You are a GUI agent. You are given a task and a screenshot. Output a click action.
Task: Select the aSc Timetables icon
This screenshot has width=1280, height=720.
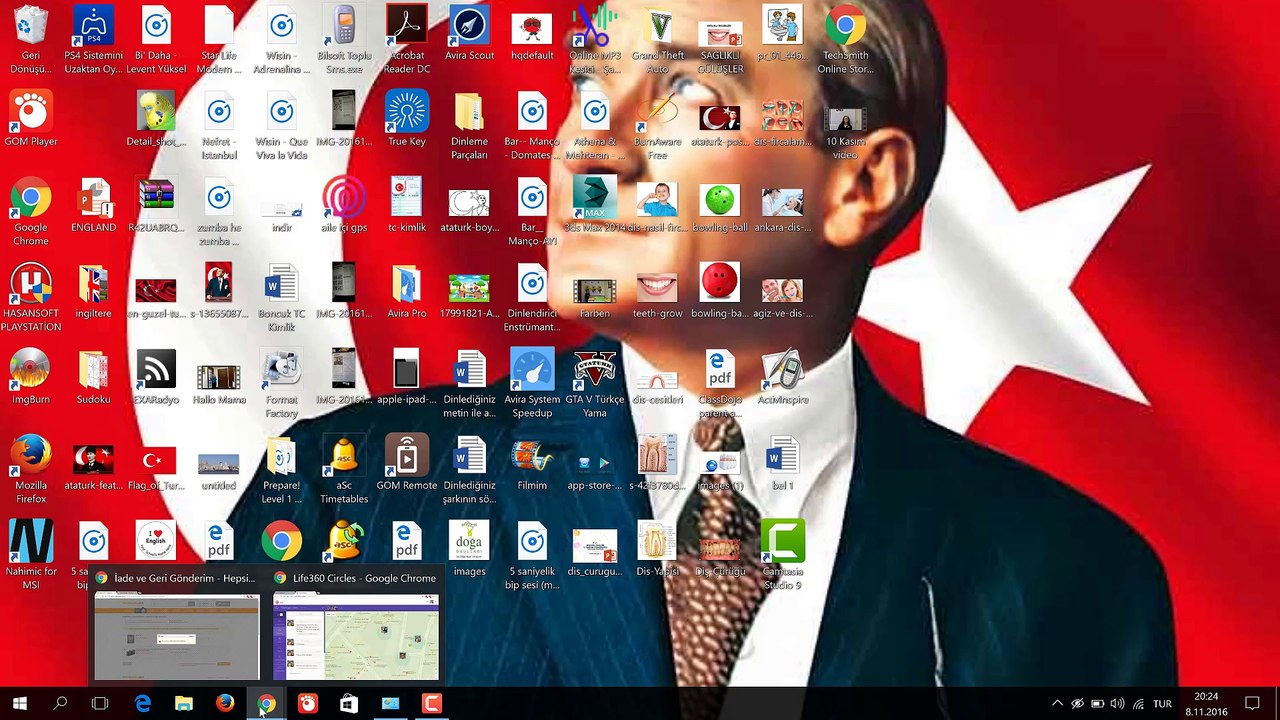344,470
